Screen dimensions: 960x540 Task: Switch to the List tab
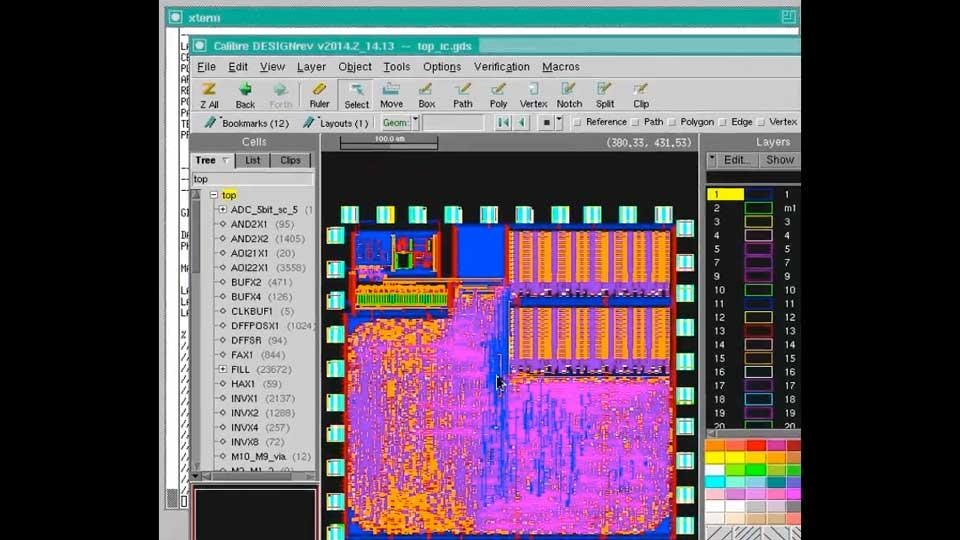pos(252,160)
